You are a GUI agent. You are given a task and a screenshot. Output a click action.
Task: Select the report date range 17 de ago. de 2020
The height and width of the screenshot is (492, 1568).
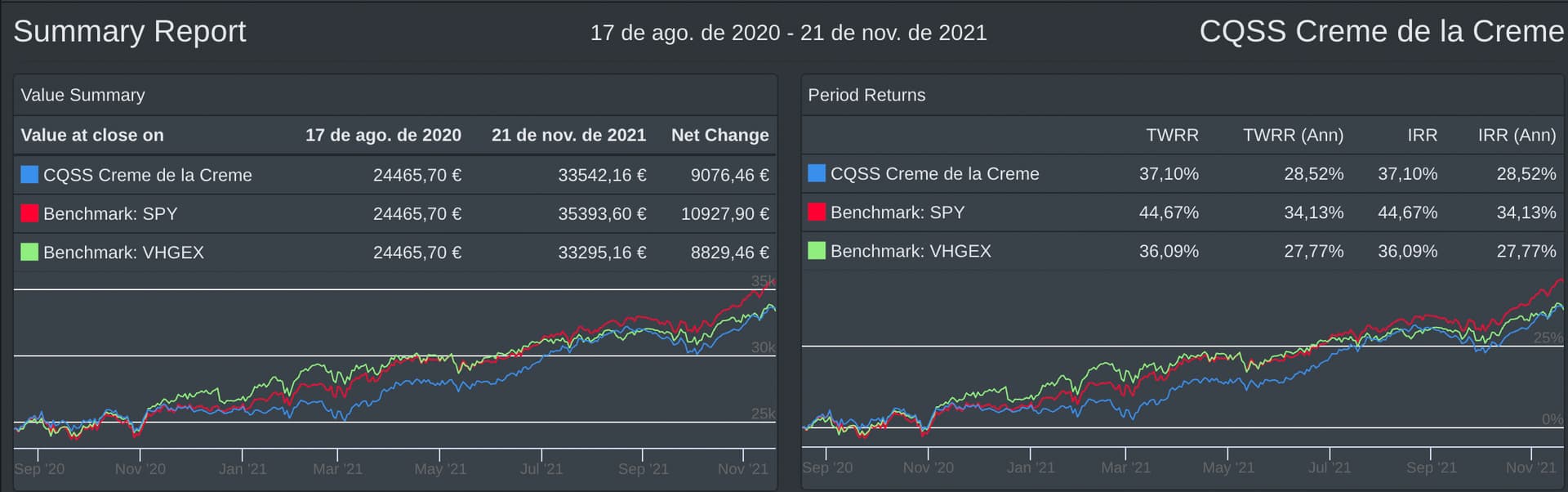[x=789, y=33]
